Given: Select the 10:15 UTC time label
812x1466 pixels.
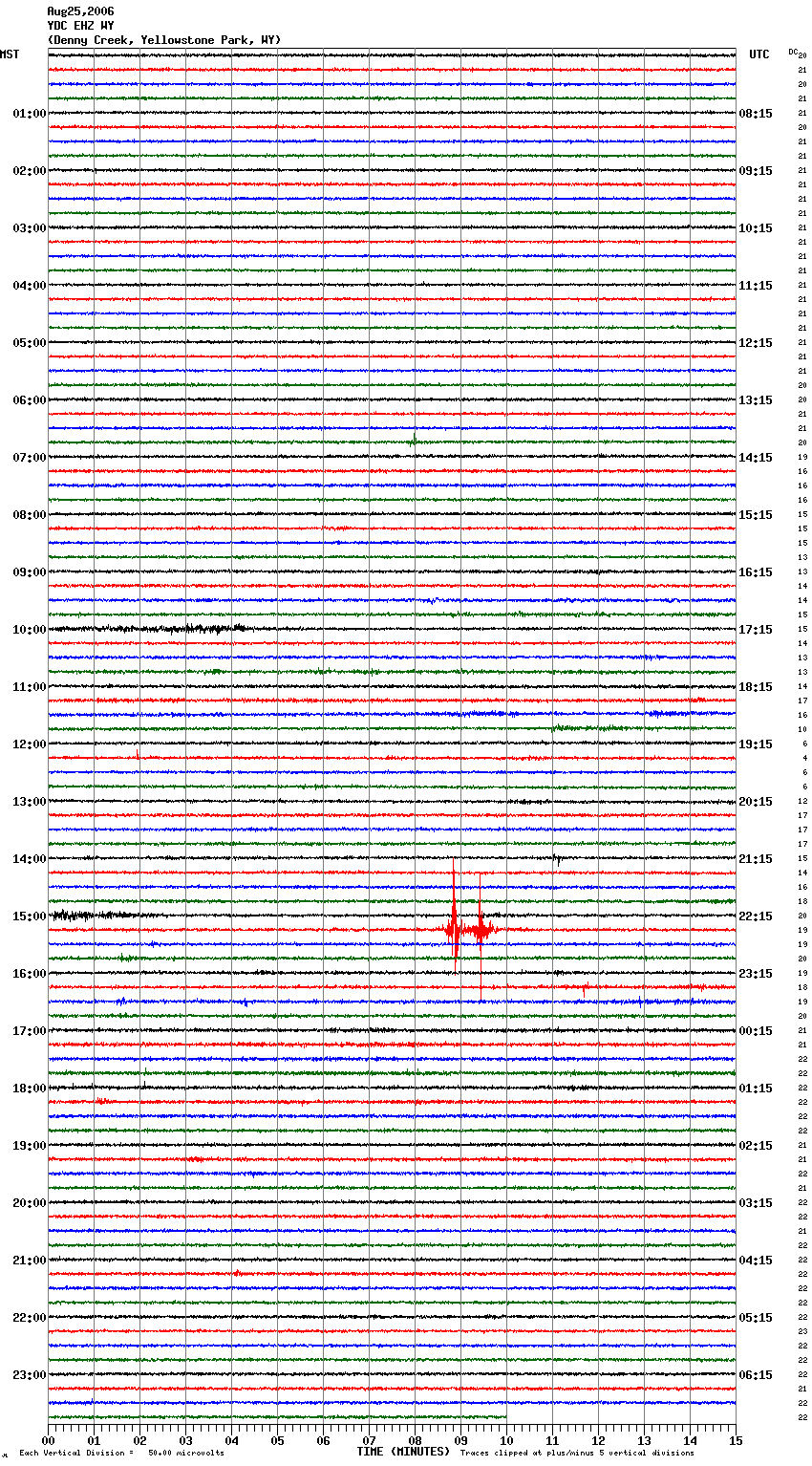Looking at the screenshot, I should (756, 228).
